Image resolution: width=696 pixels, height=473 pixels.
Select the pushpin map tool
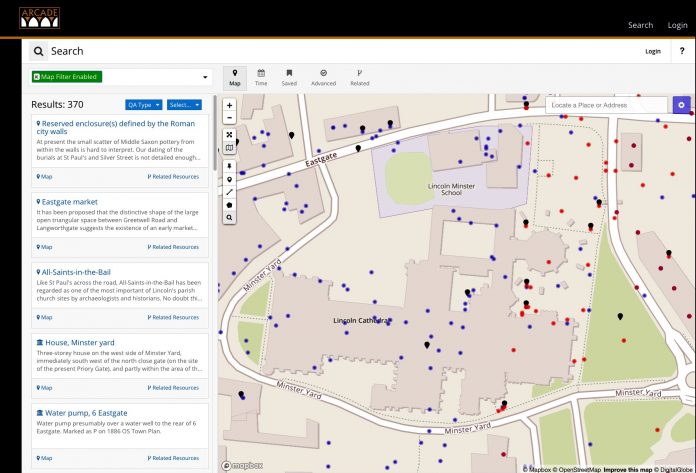point(230,165)
